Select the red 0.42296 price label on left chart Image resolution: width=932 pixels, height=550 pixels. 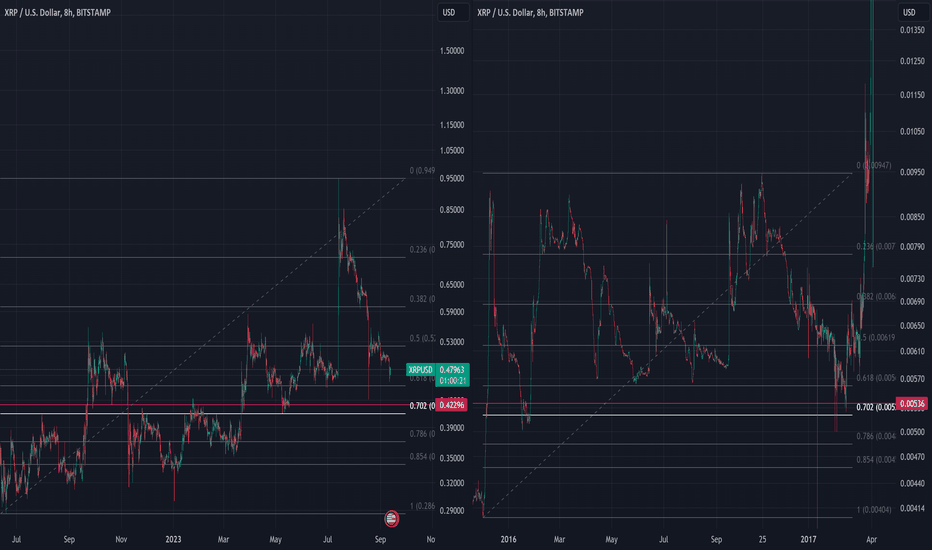[x=452, y=406]
